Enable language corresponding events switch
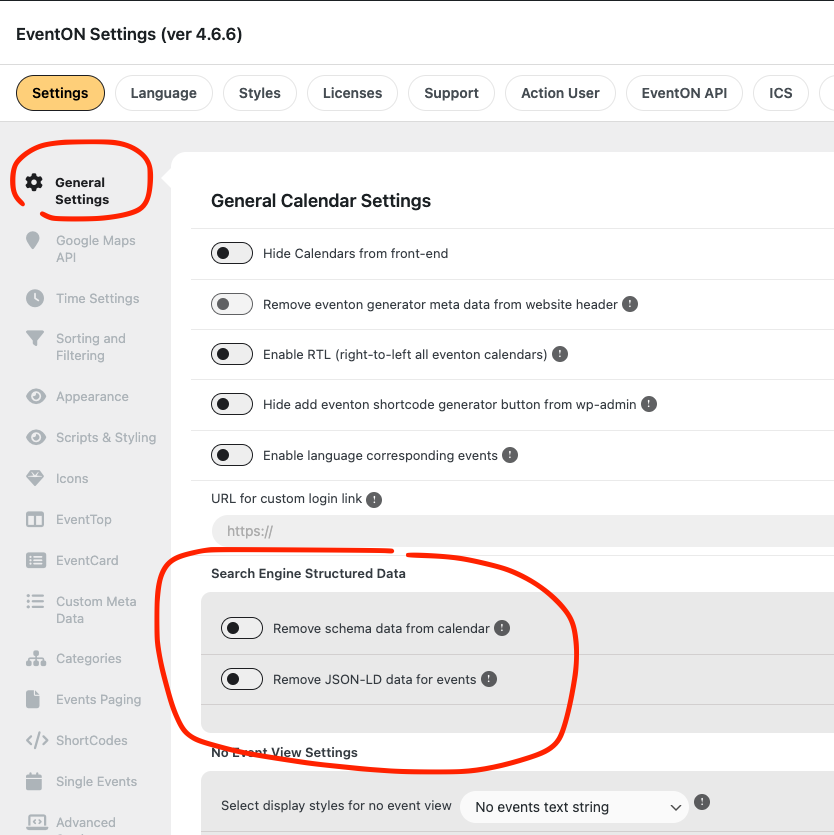This screenshot has height=835, width=834. [232, 455]
